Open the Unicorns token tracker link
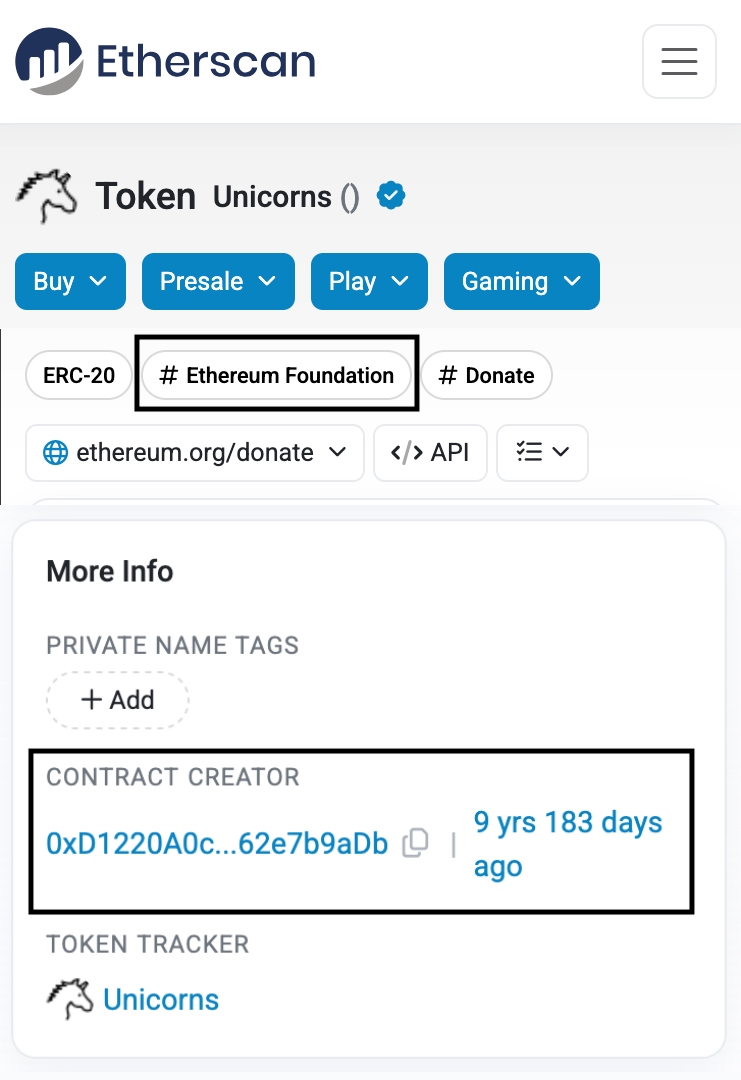 pos(161,998)
